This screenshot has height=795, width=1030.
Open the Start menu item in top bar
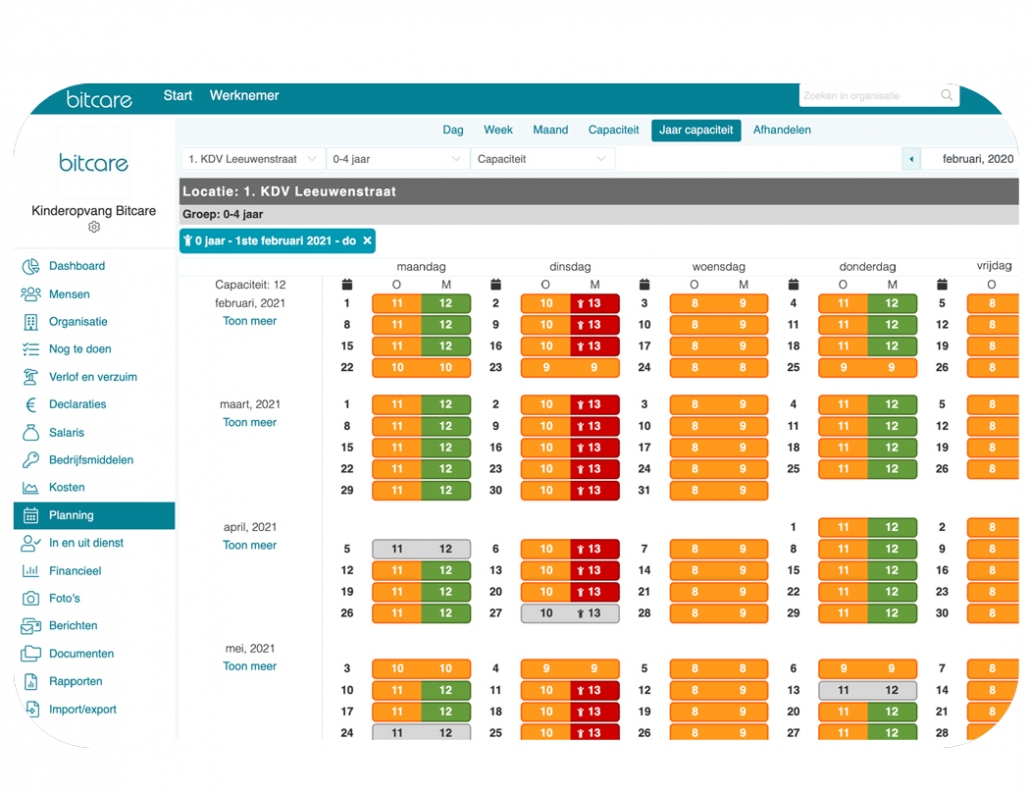coord(177,95)
